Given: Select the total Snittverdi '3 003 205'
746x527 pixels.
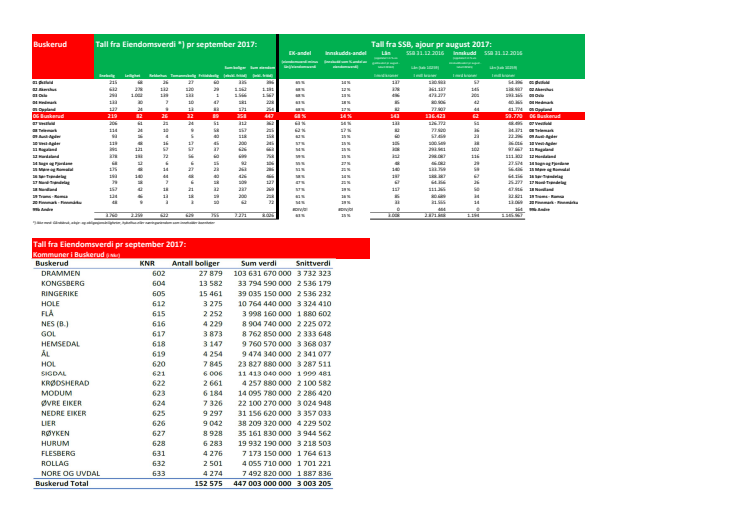Looking at the screenshot, I should 314,484.
